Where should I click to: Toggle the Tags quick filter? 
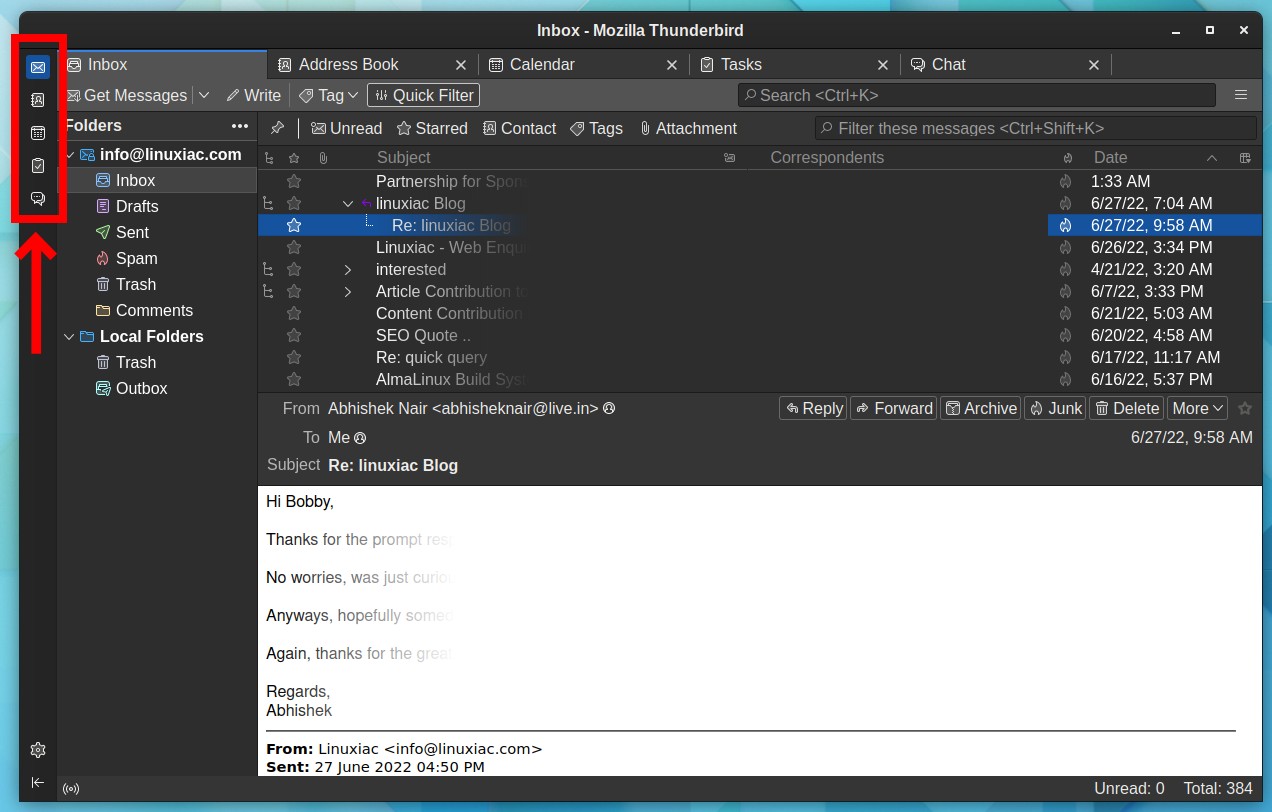[596, 129]
